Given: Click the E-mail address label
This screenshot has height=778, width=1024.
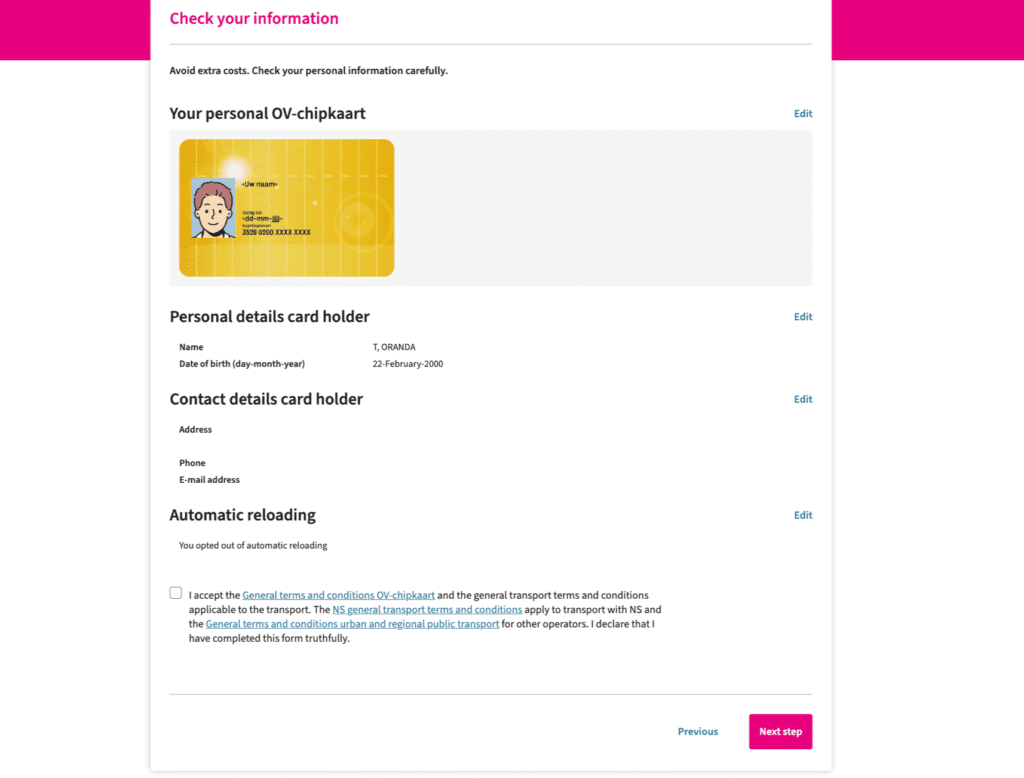Looking at the screenshot, I should point(209,480).
